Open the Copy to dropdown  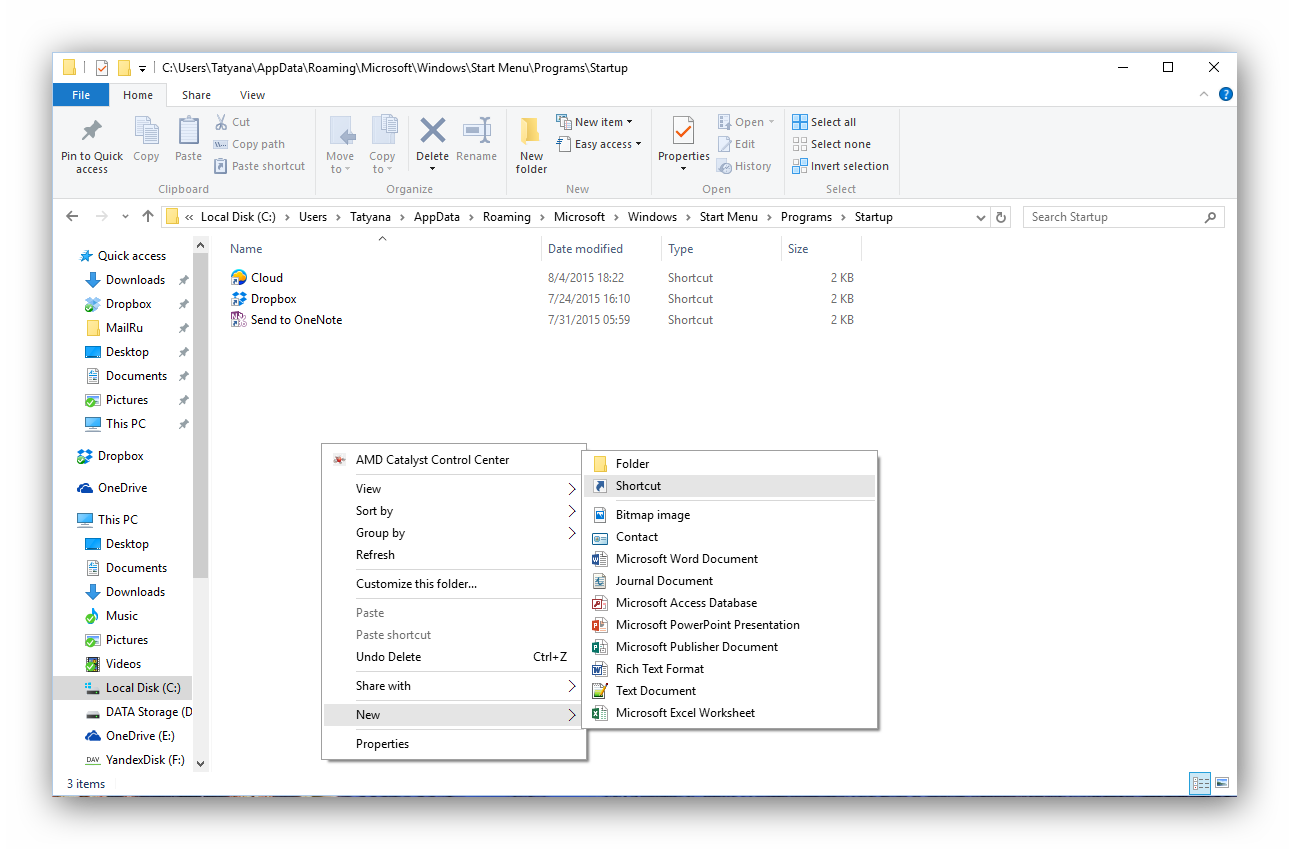[382, 145]
